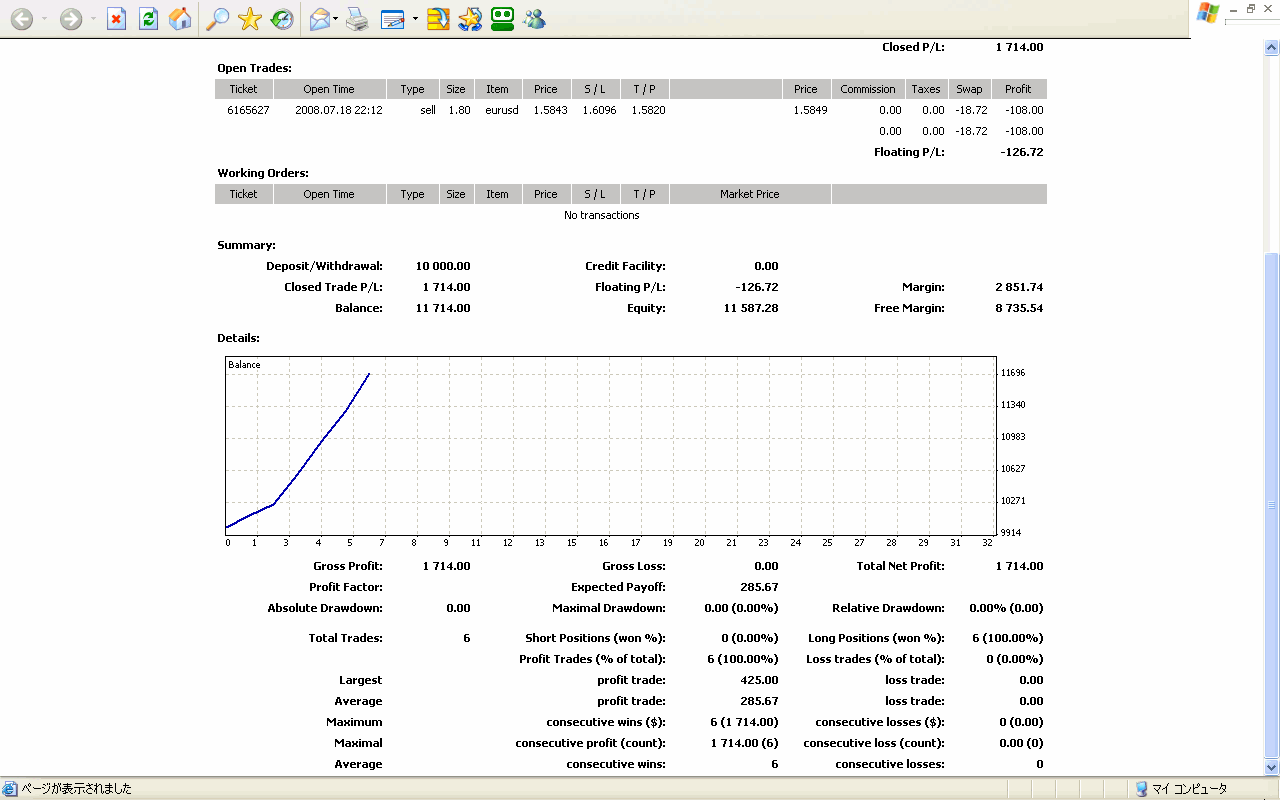Go to the Home page

coord(180,19)
